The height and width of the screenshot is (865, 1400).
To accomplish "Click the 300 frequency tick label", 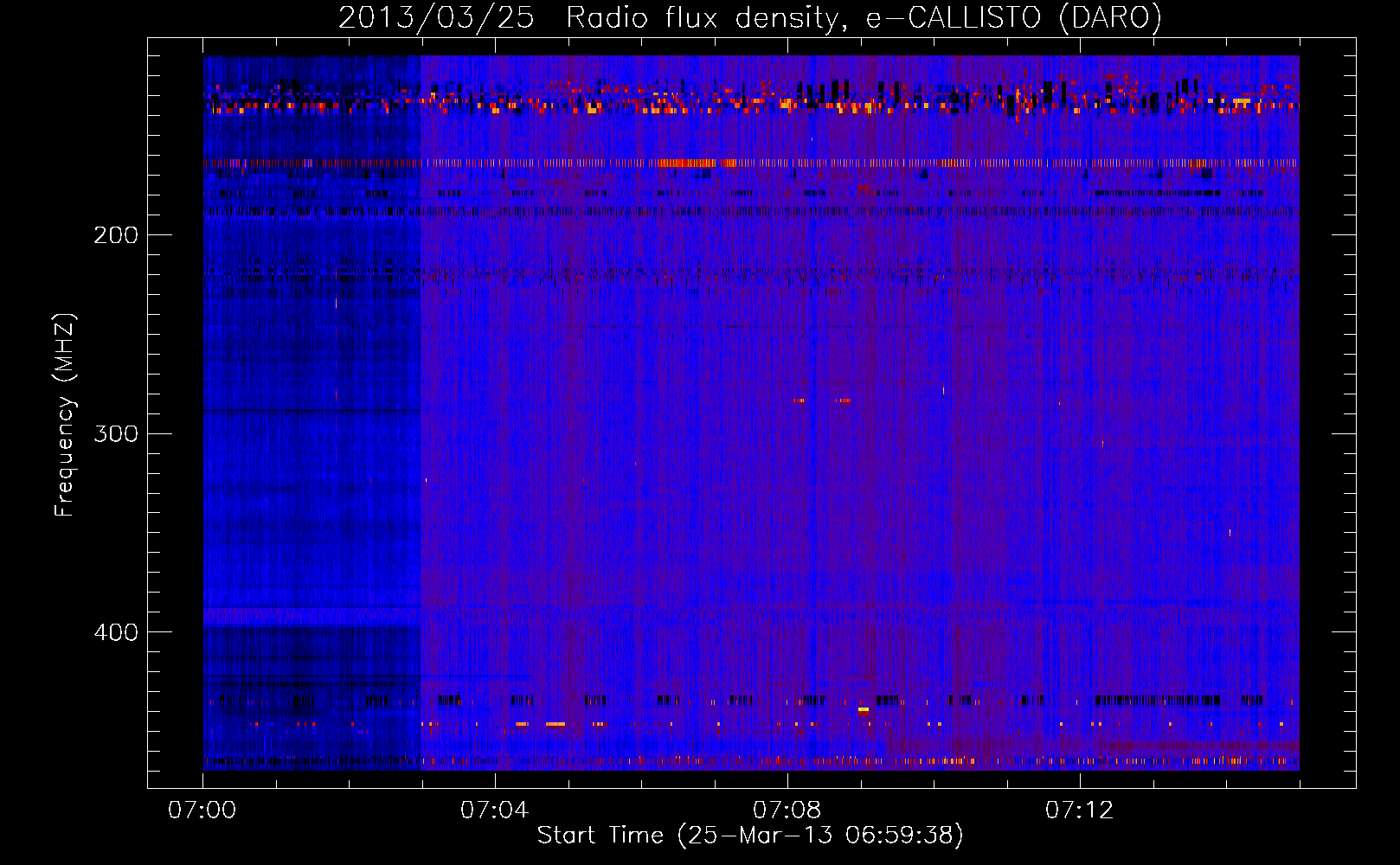I will tap(116, 433).
